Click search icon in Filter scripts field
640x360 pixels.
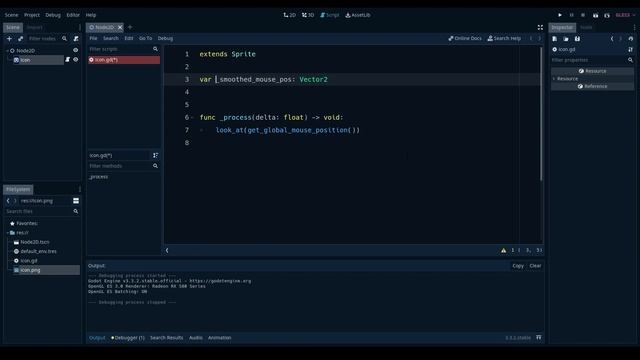(156, 49)
